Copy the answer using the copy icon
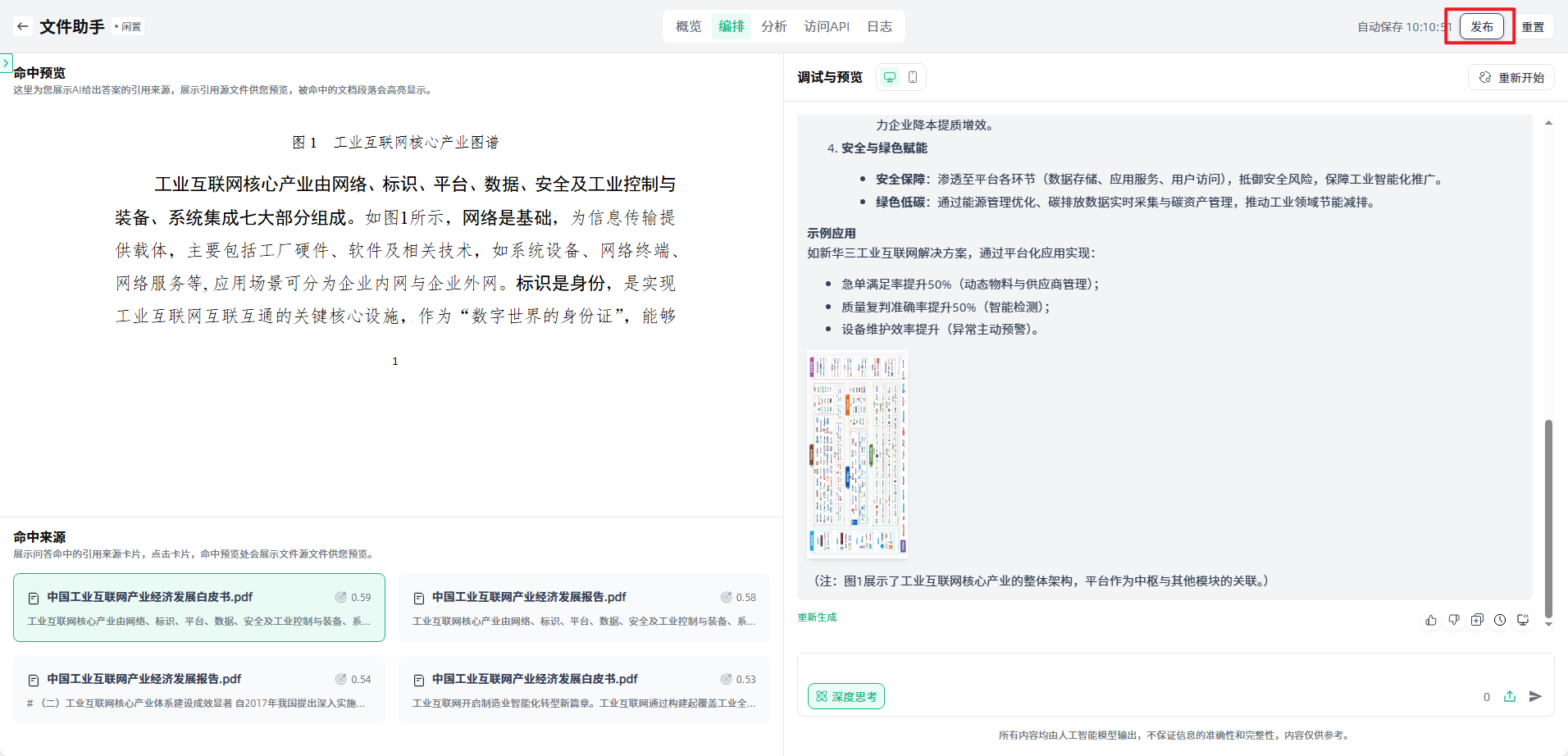1568x756 pixels. point(1477,620)
